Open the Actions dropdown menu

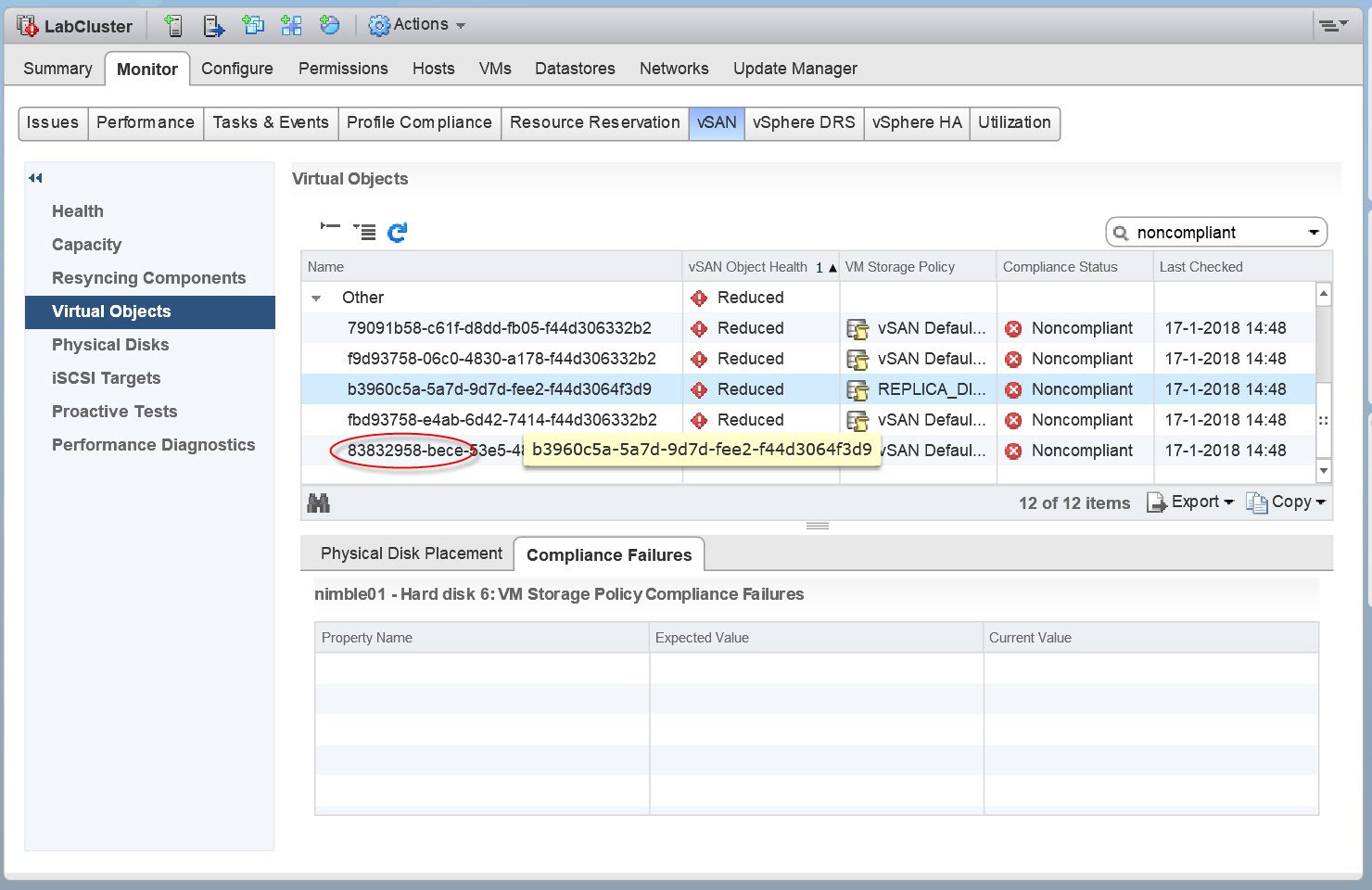tap(417, 25)
